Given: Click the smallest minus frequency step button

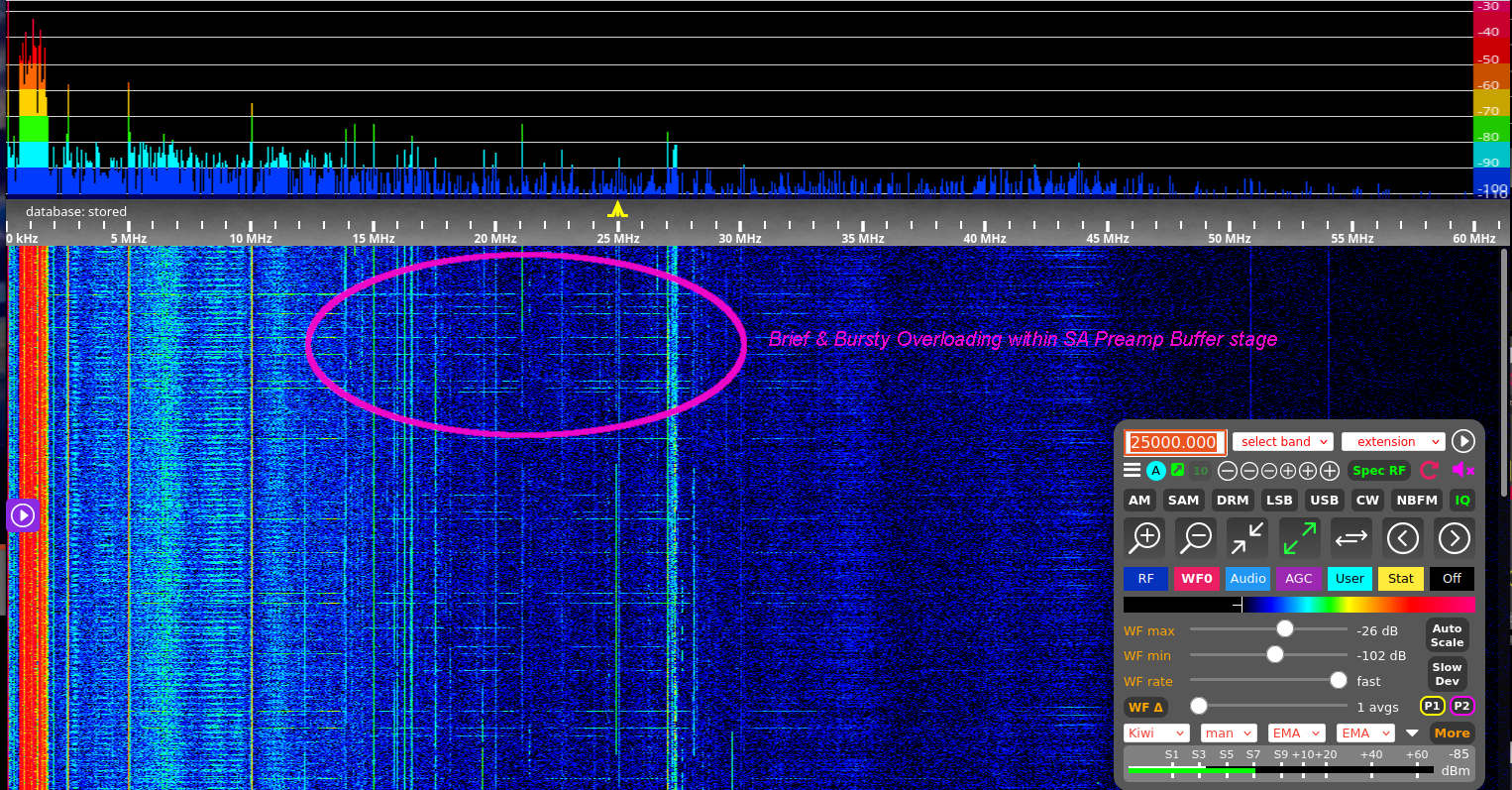Looking at the screenshot, I should (x=1268, y=471).
